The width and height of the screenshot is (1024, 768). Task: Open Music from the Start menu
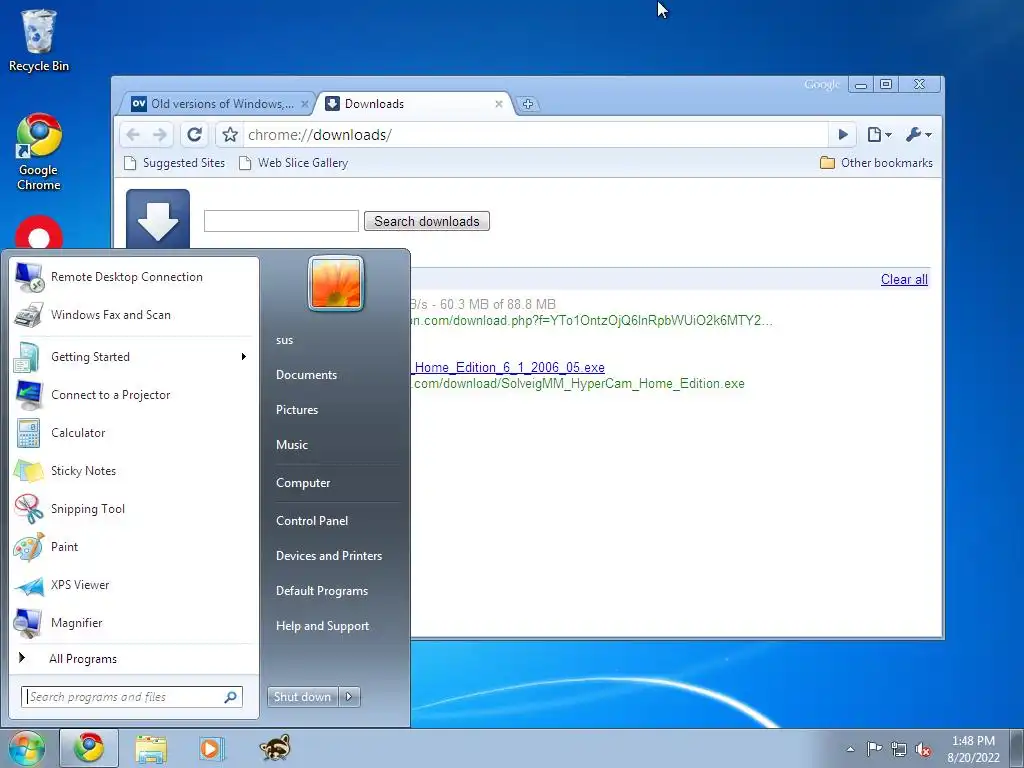(x=291, y=445)
